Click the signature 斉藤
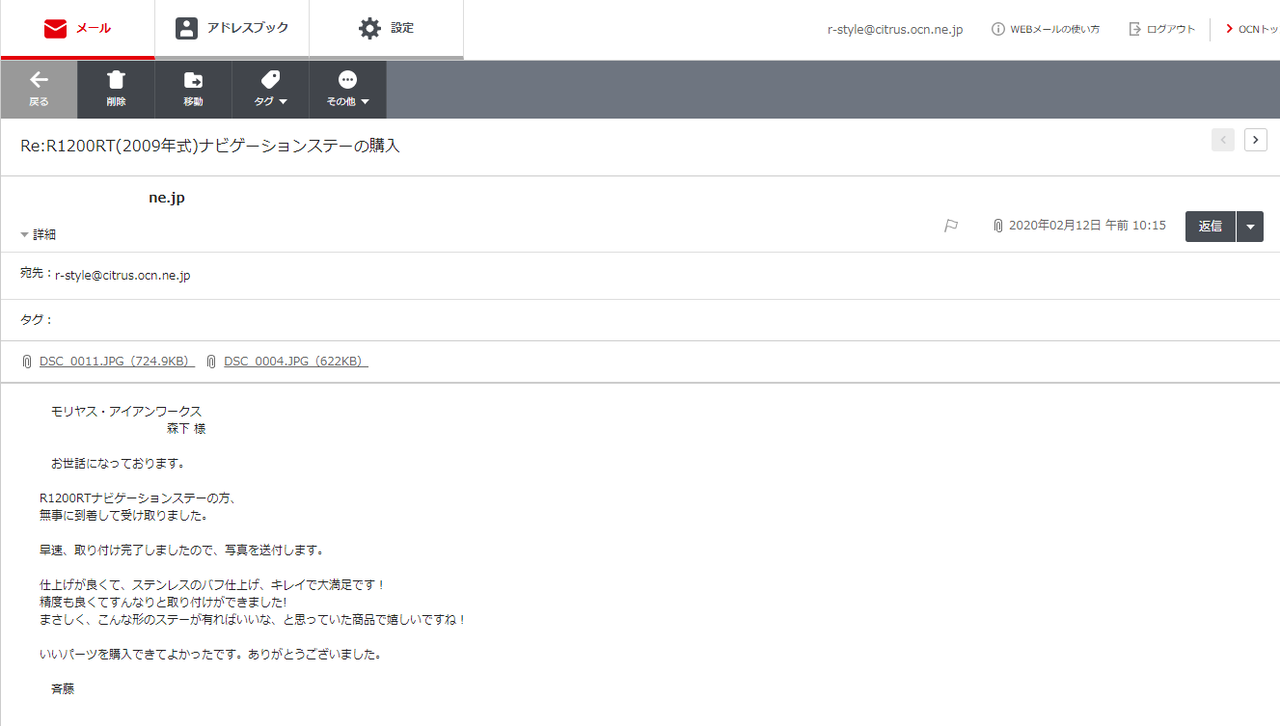Viewport: 1280px width, 726px height. pyautogui.click(x=63, y=689)
